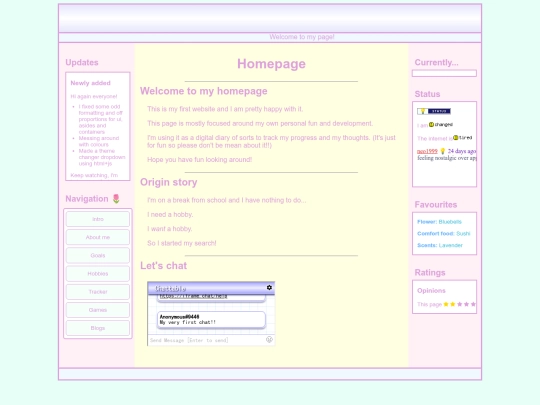The width and height of the screenshot is (540, 405).
Task: Click the smiley before "changed"
Action: click(431, 125)
